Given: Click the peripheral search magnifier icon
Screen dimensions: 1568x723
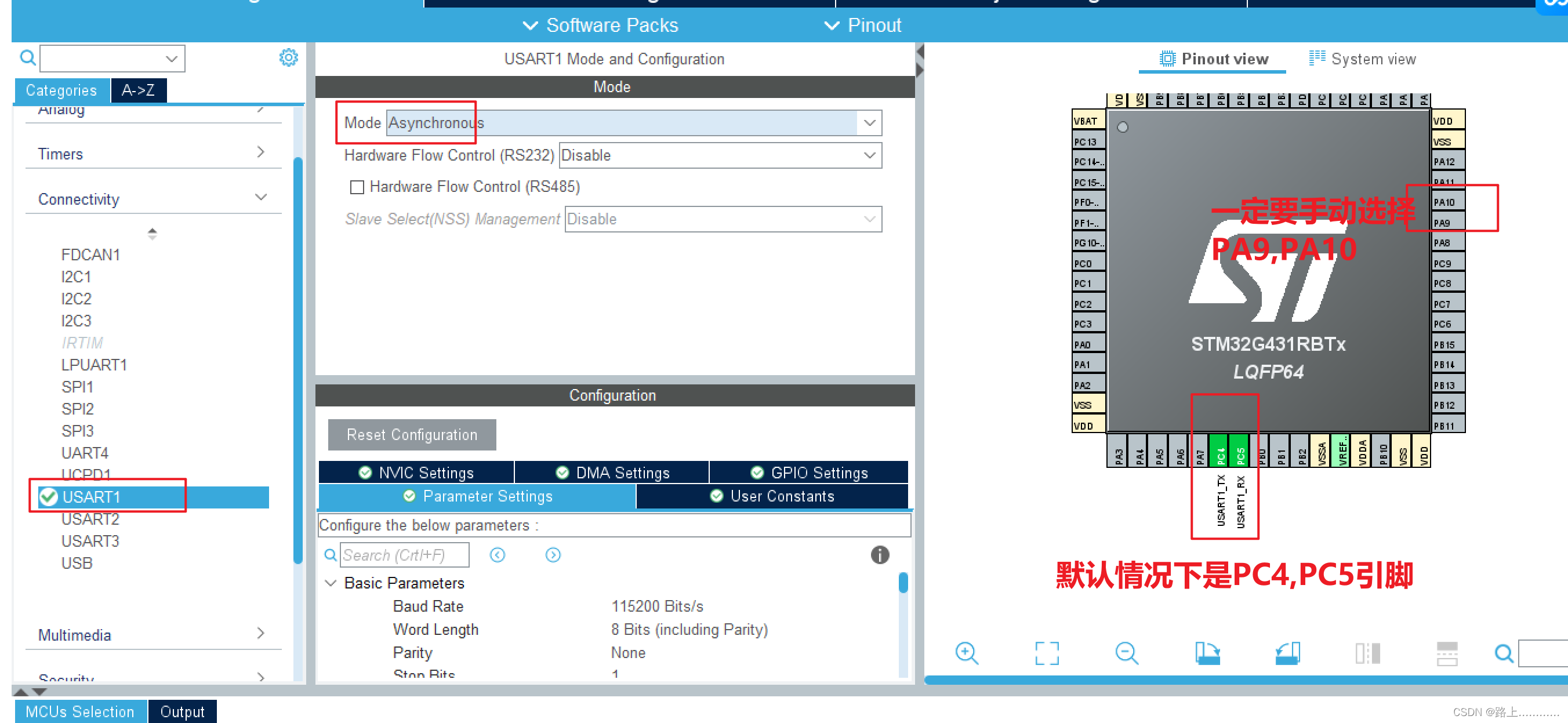Looking at the screenshot, I should 27,58.
